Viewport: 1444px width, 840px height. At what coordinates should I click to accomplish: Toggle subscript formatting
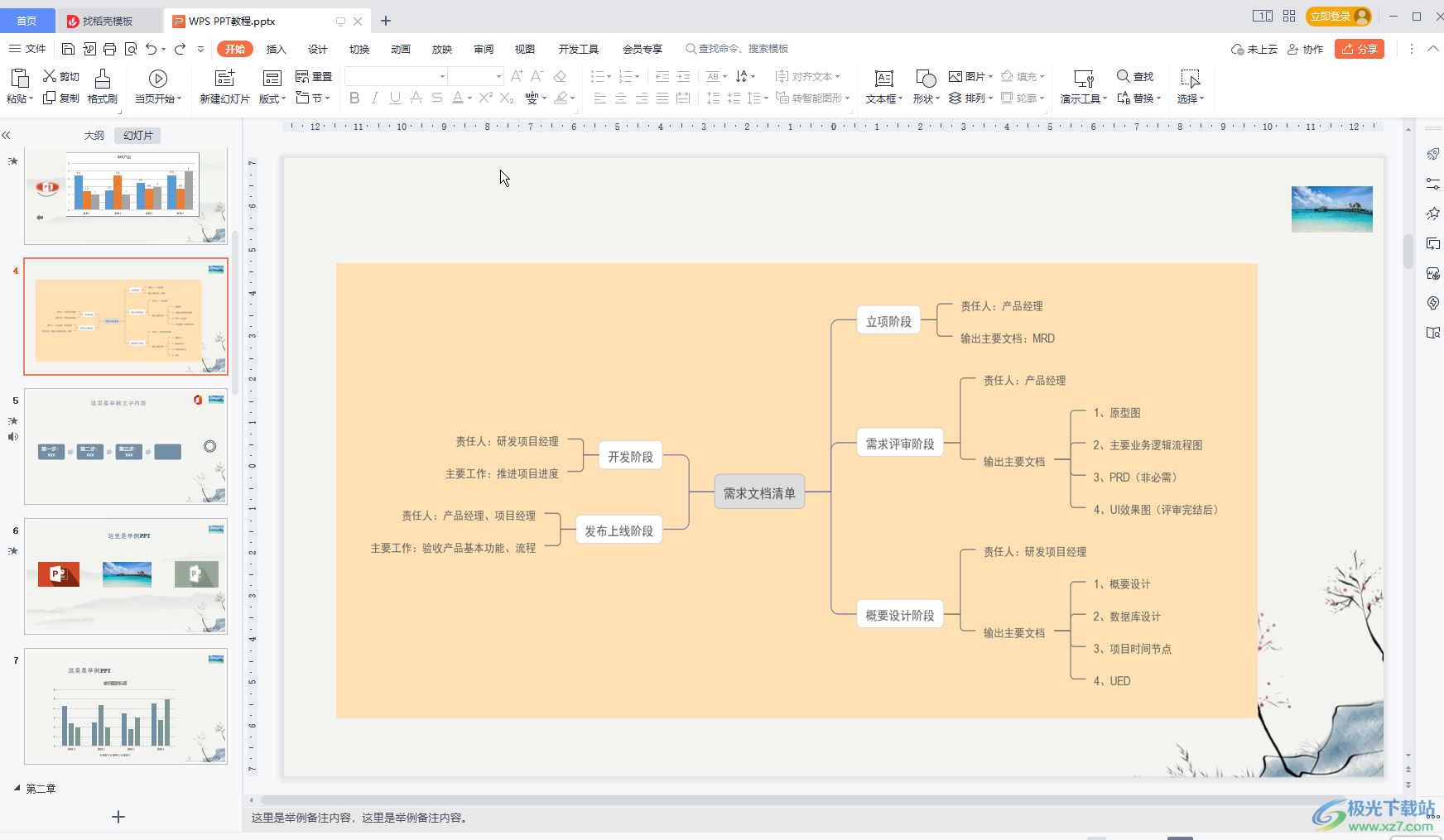tap(507, 98)
